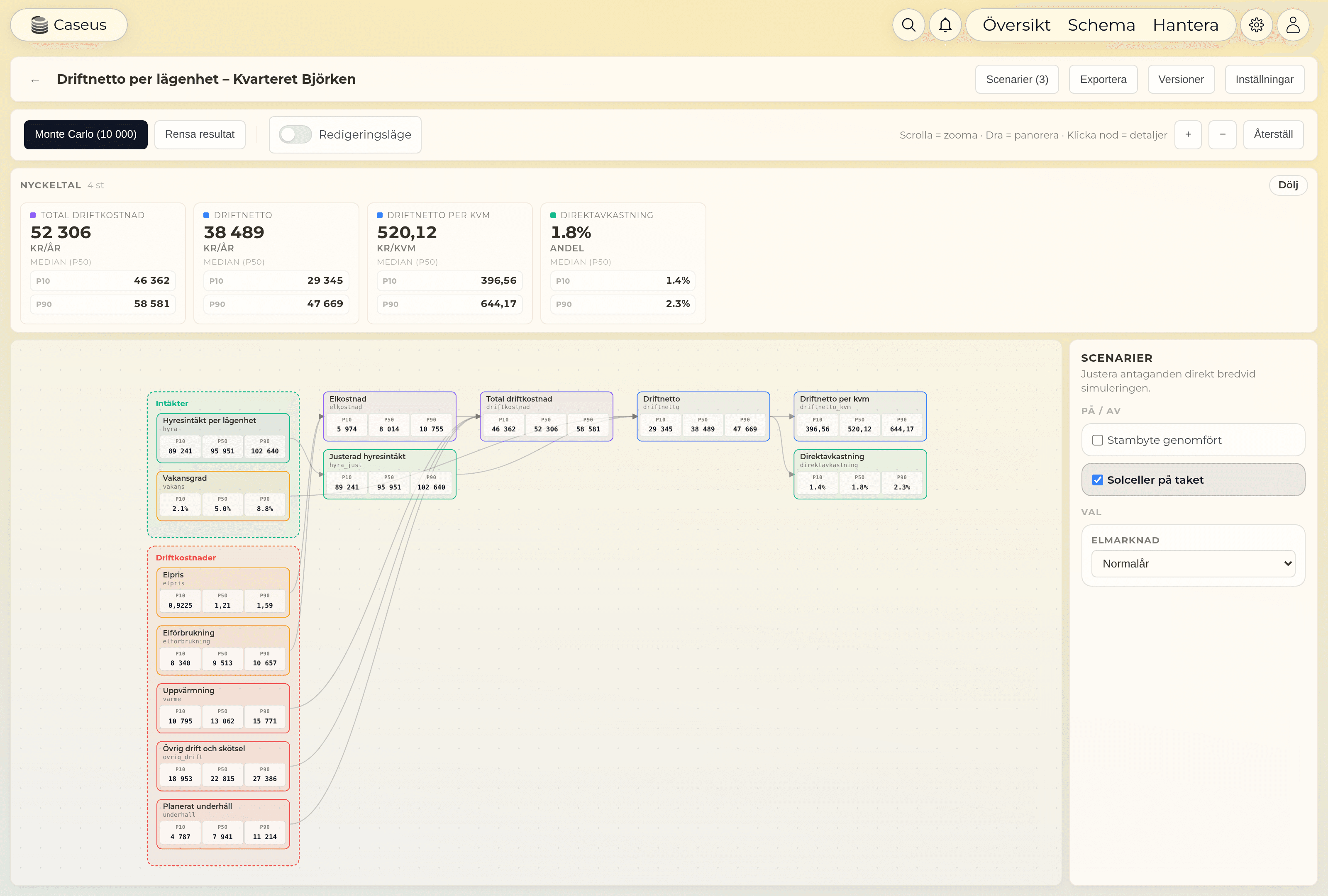The height and width of the screenshot is (896, 1328).
Task: Open the Hyresintäkt per lägenhet node
Action: [x=223, y=438]
